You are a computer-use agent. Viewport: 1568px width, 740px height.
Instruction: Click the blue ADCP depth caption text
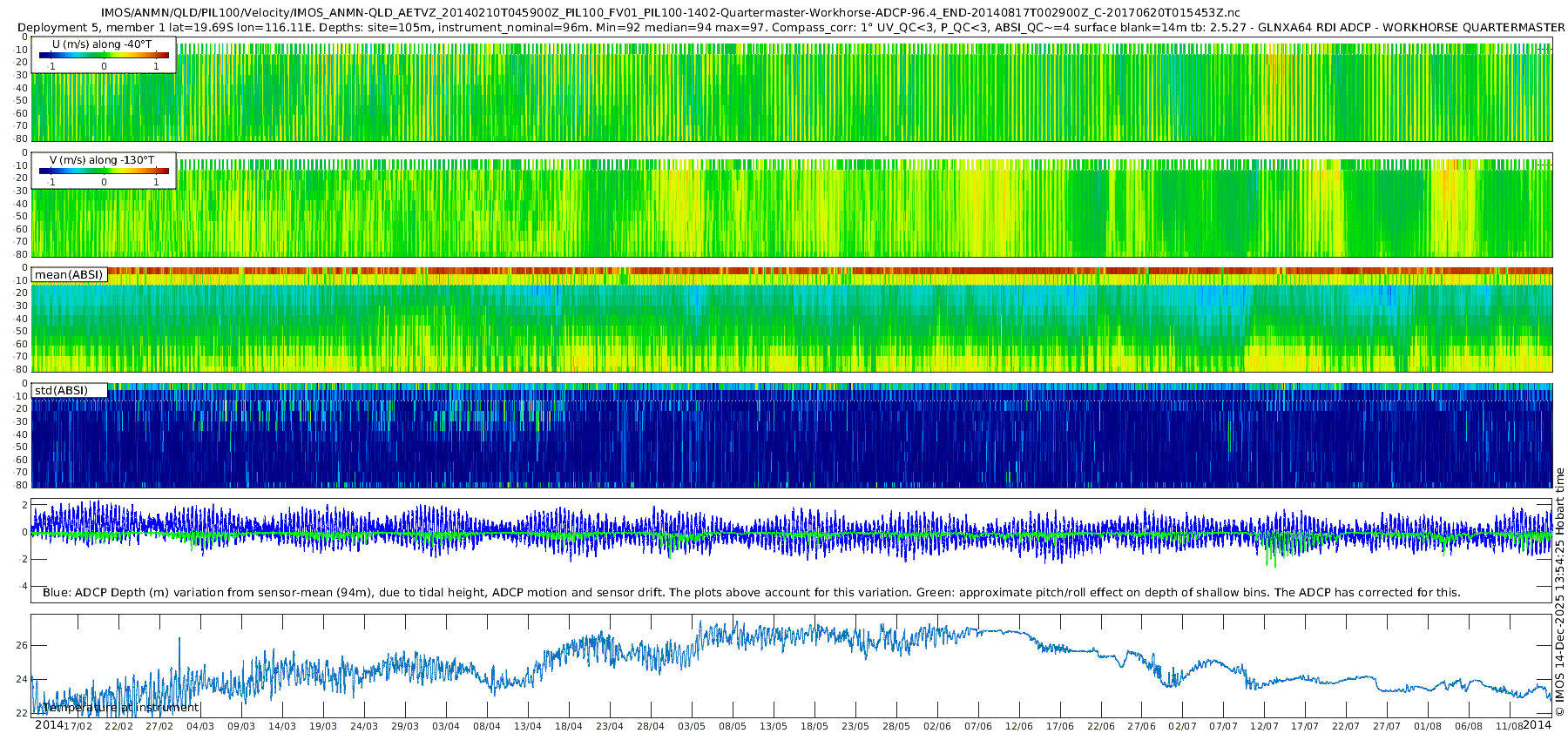[751, 593]
